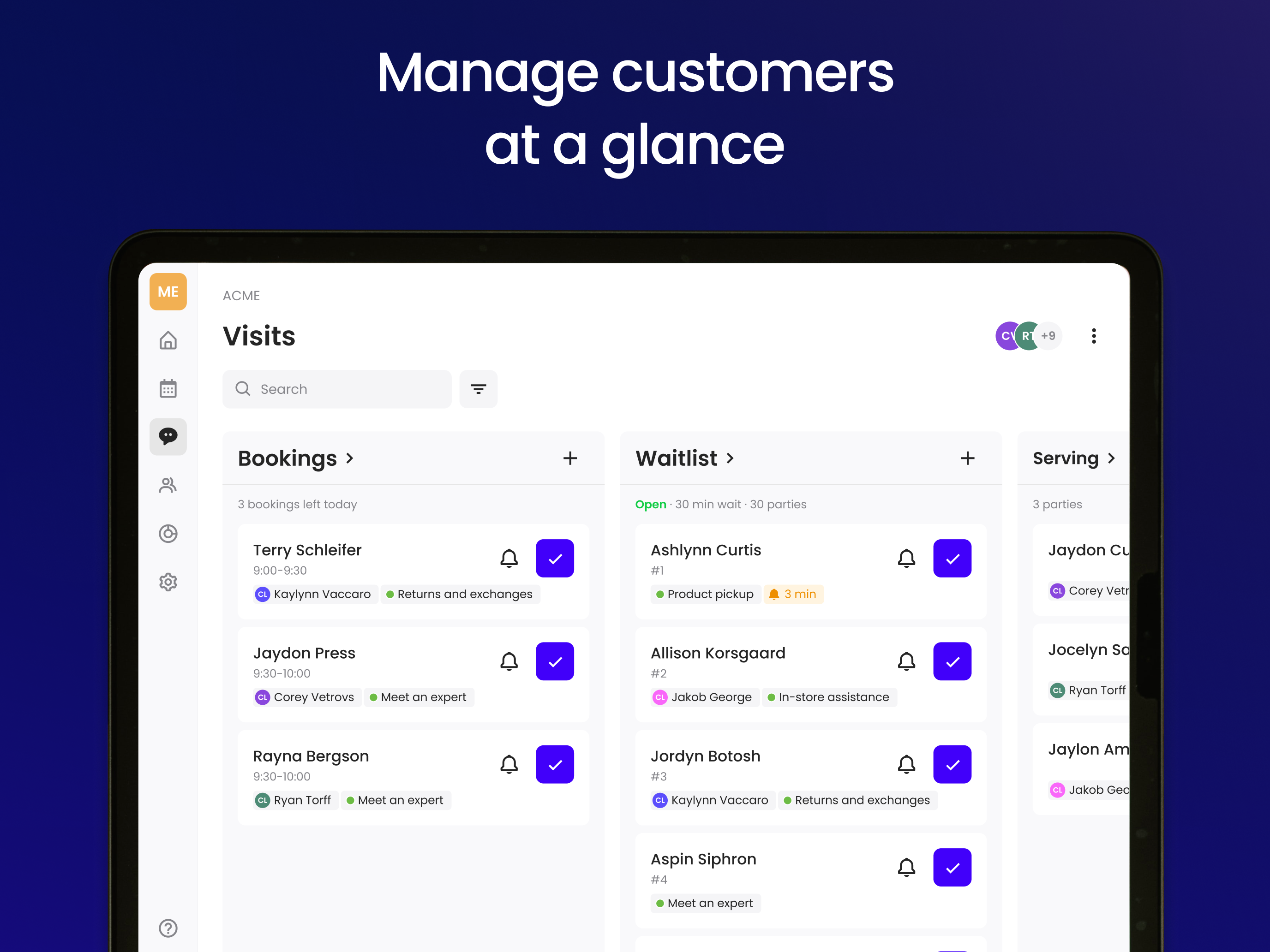Viewport: 1270px width, 952px height.
Task: Serve Aspin Siphron with checkmark button
Action: point(952,867)
